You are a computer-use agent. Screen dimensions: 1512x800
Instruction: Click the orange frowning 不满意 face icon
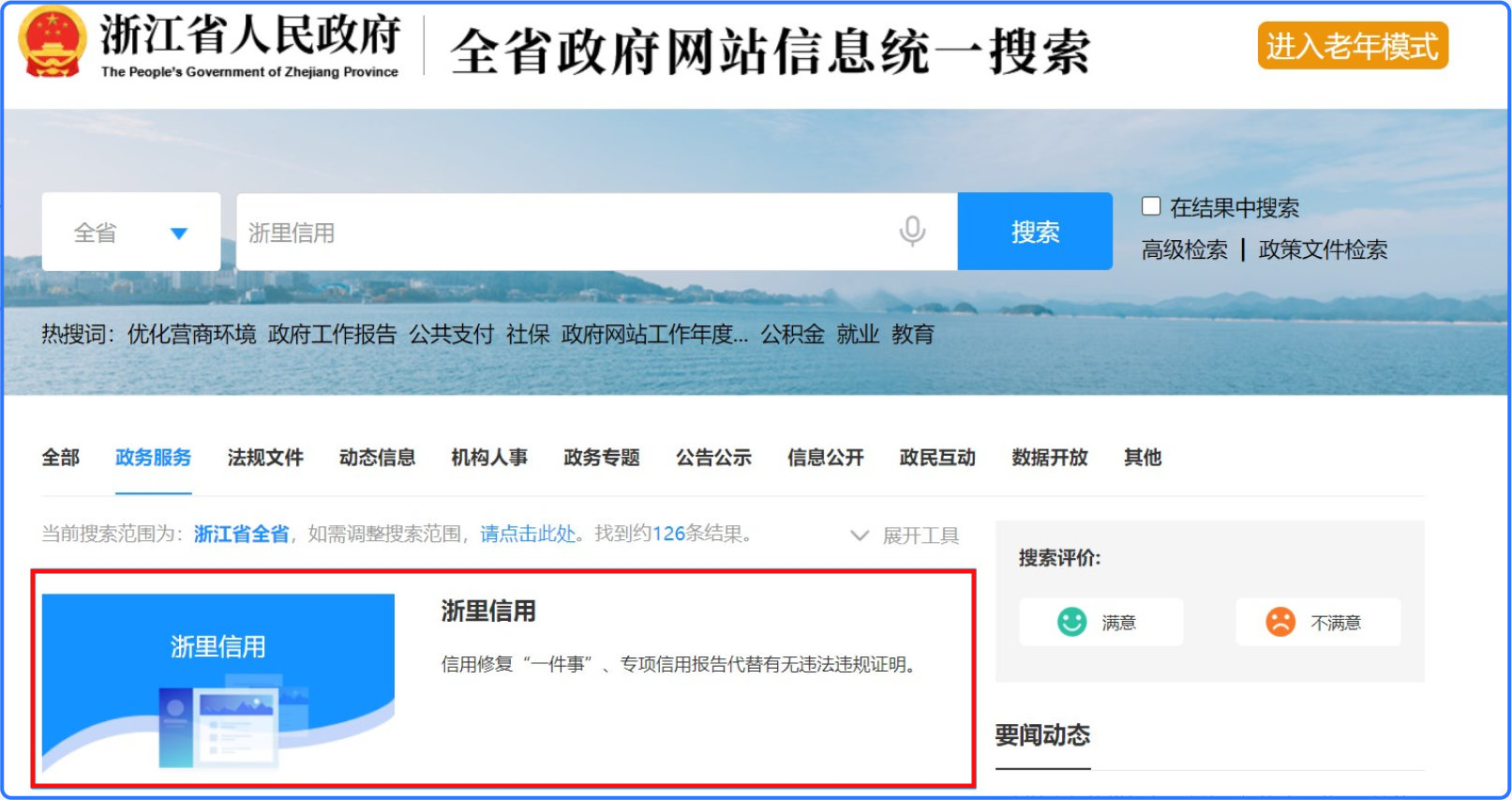point(1280,622)
